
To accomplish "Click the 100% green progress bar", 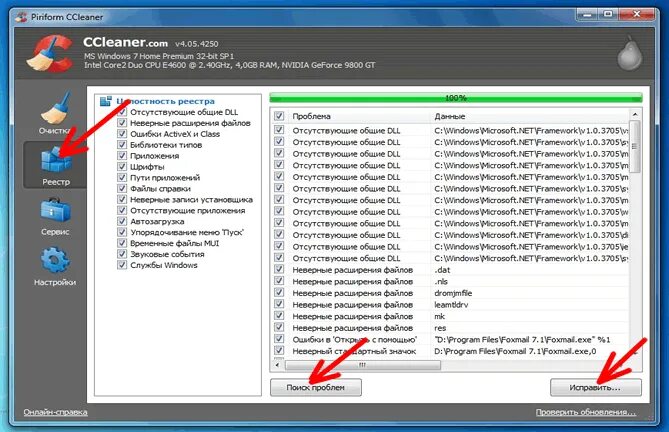I will (456, 98).
